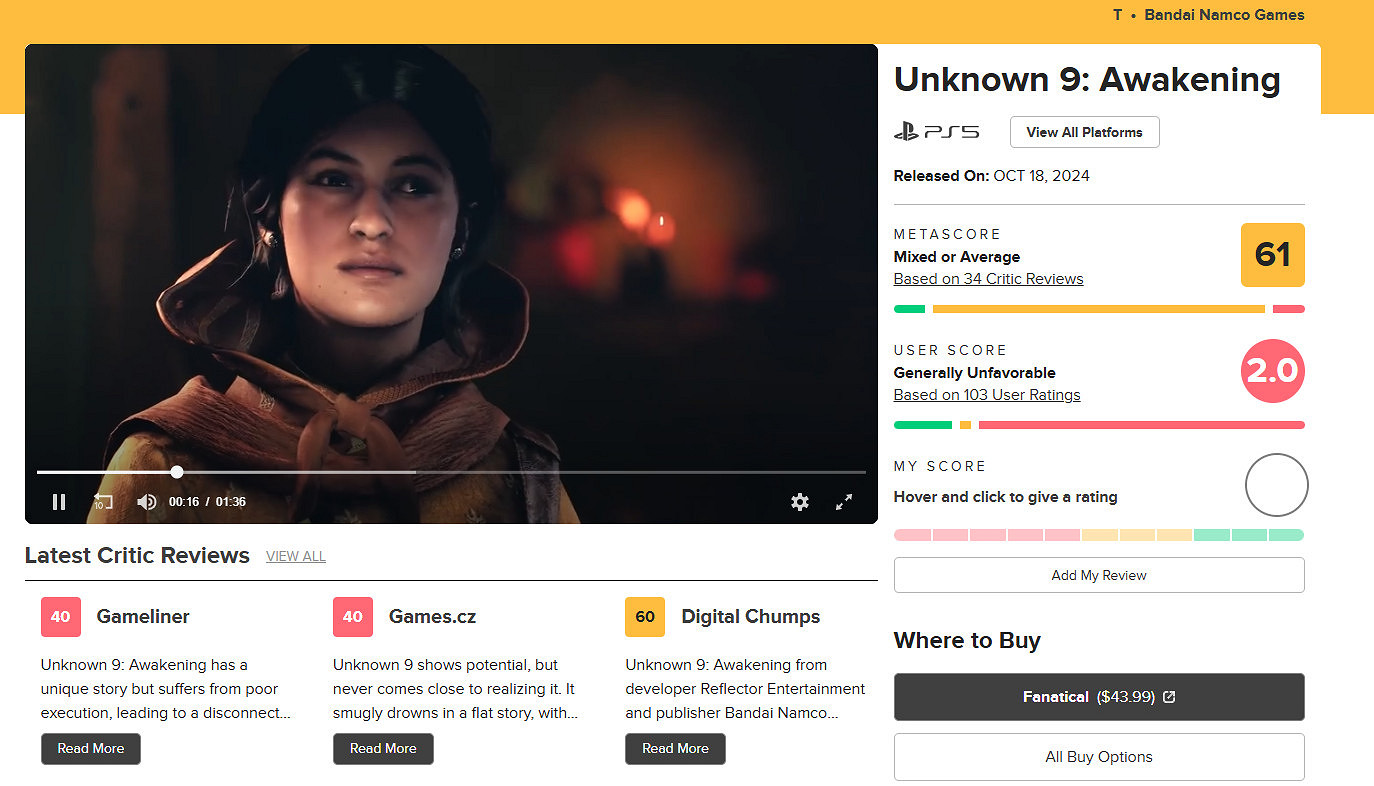Expand View All Platforms list
Image resolution: width=1374 pixels, height=786 pixels.
(x=1084, y=132)
